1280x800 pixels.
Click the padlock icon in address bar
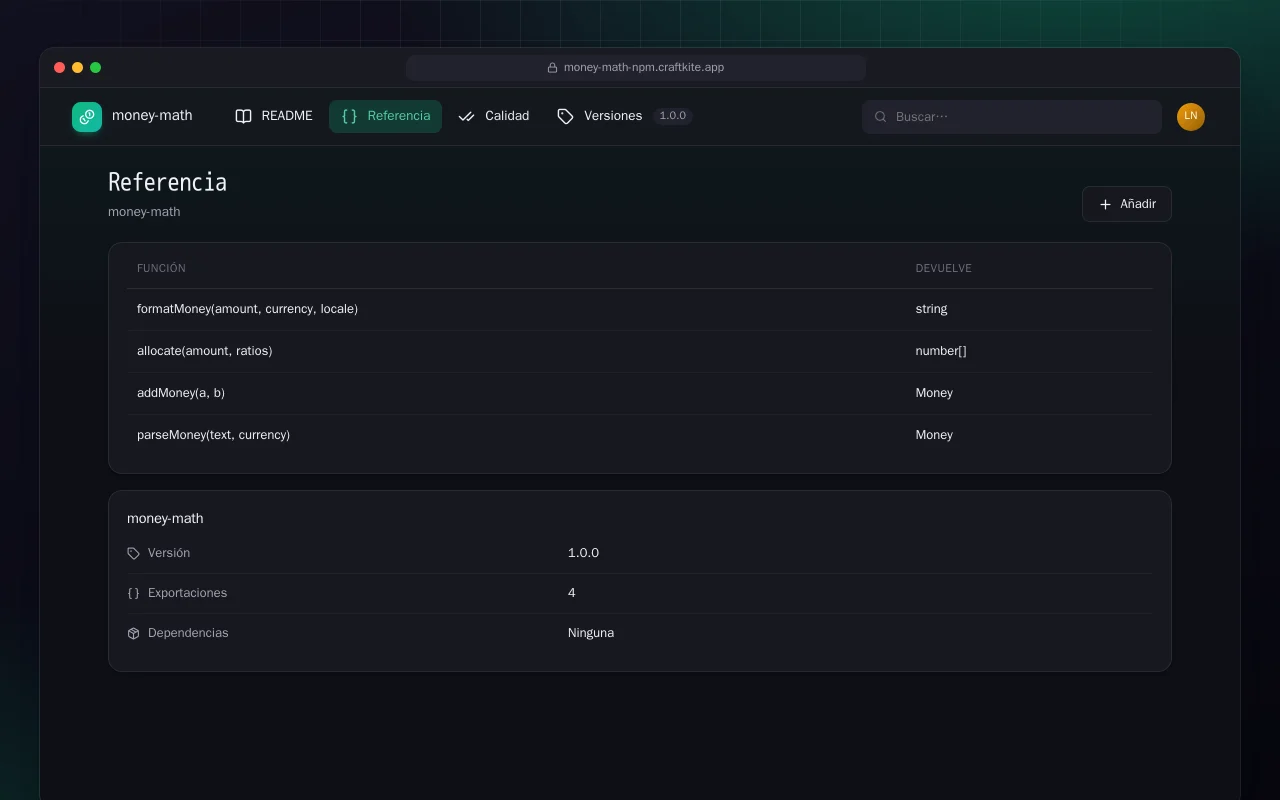552,68
